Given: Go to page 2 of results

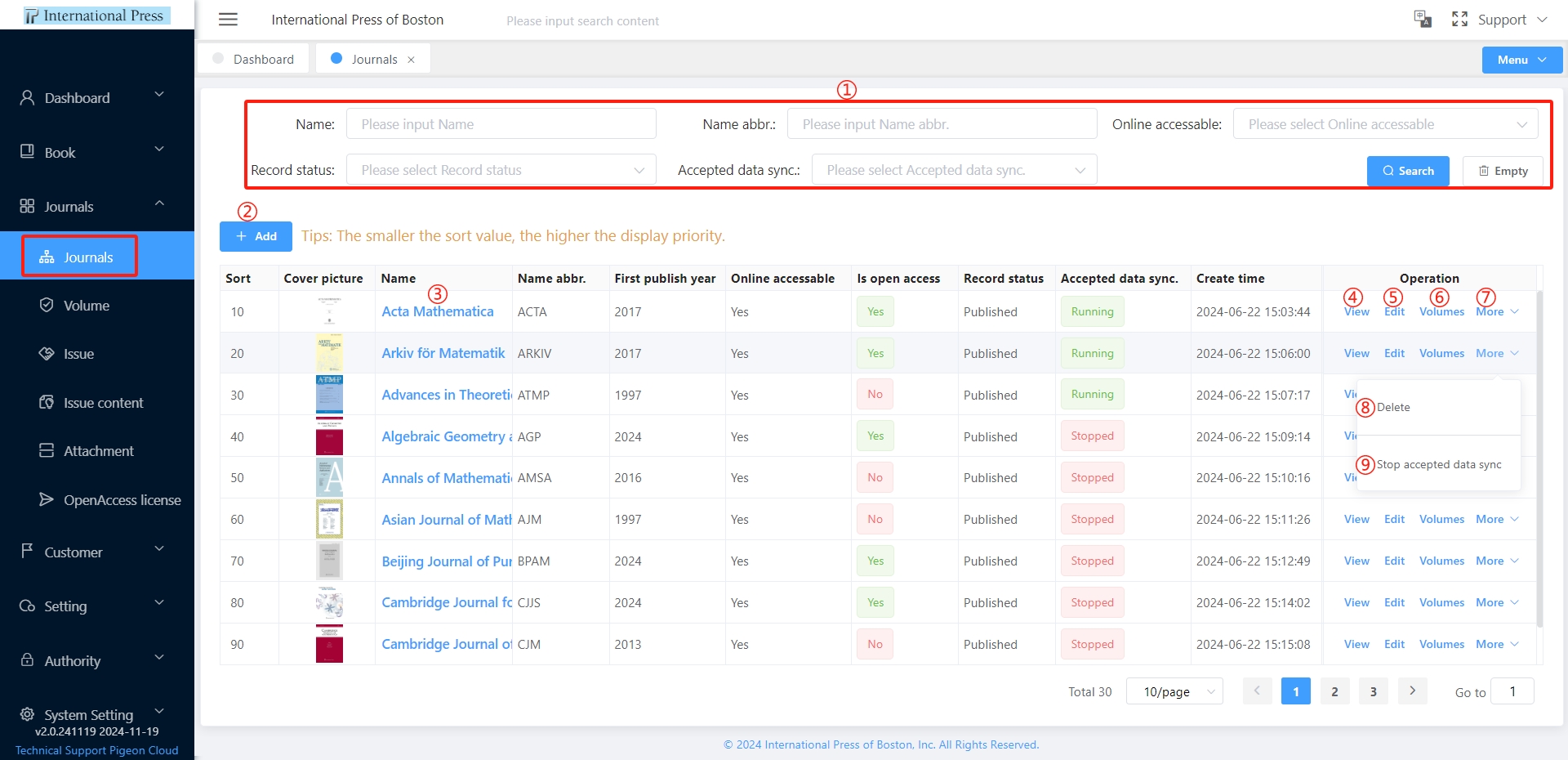Looking at the screenshot, I should (1334, 691).
